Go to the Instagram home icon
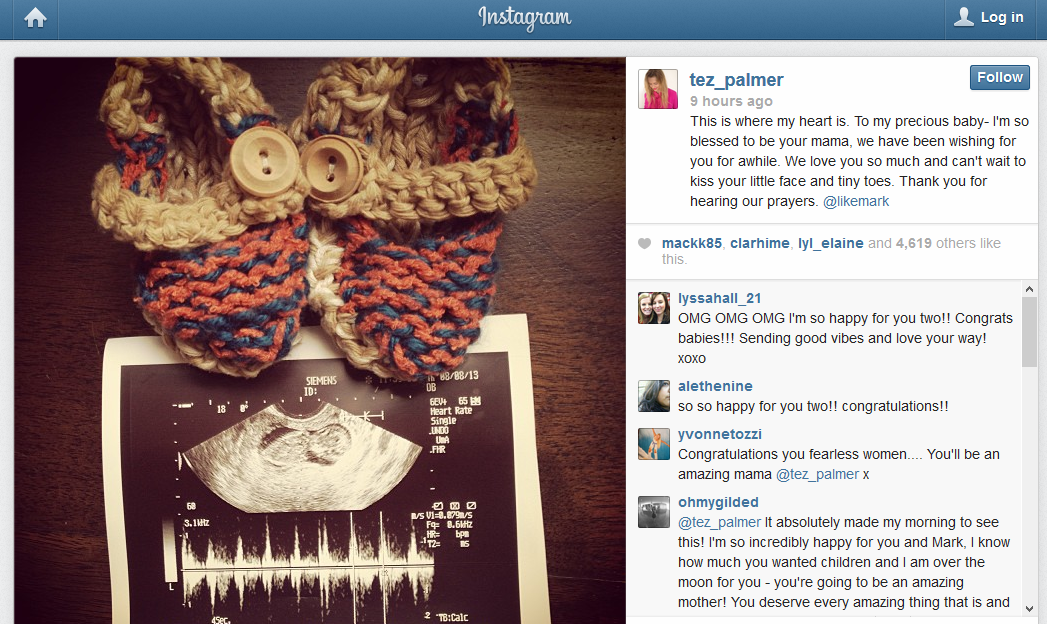Viewport: 1047px width, 624px height. pyautogui.click(x=35, y=18)
